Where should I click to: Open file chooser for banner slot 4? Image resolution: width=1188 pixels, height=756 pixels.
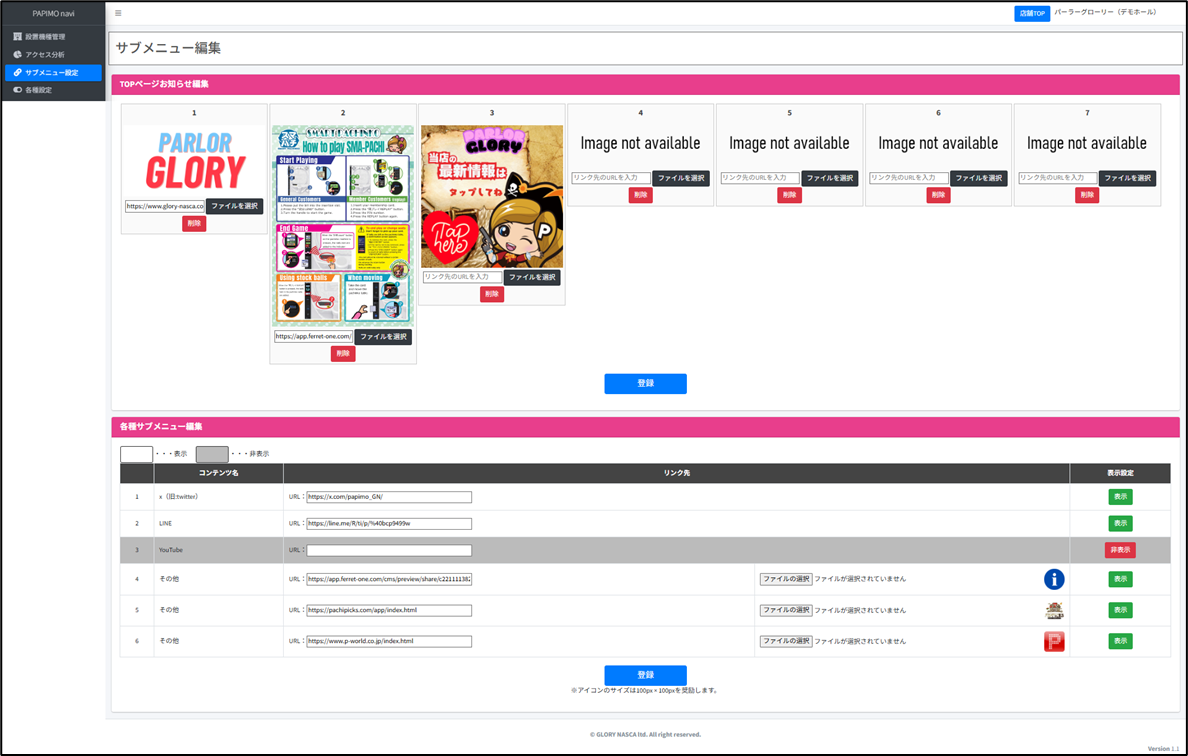pyautogui.click(x=681, y=178)
